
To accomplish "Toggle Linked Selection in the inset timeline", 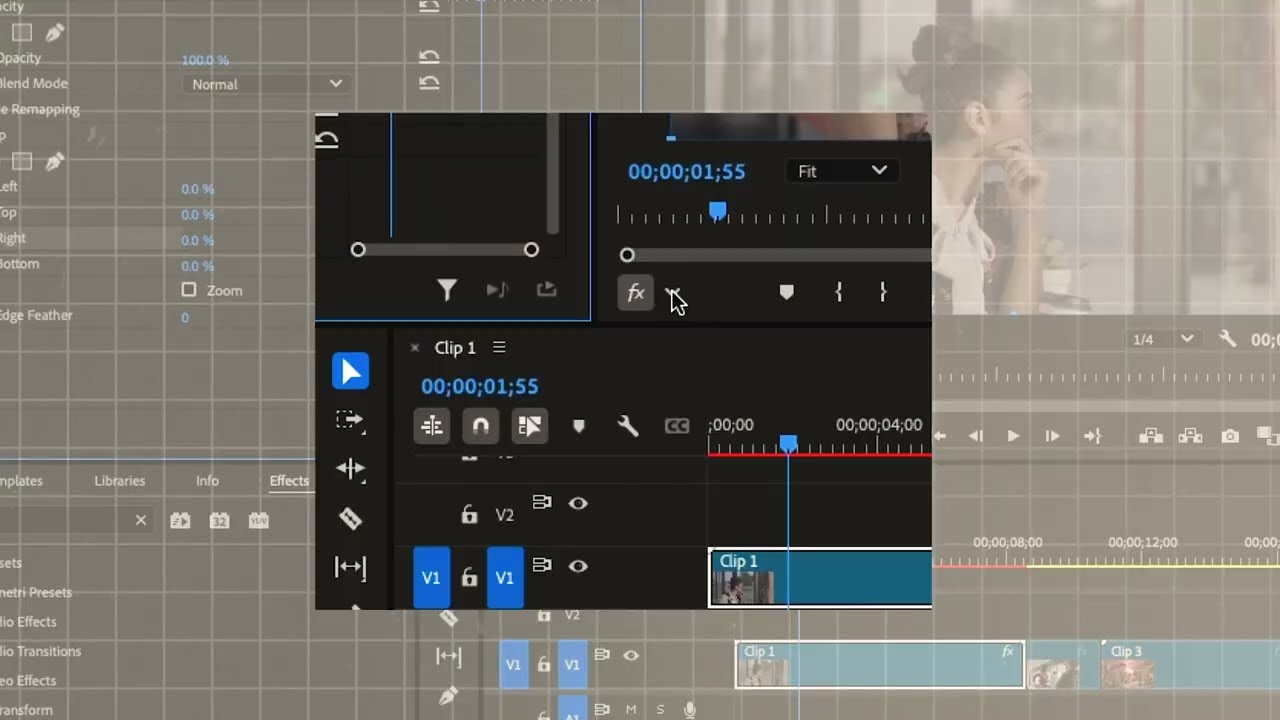I will point(529,426).
